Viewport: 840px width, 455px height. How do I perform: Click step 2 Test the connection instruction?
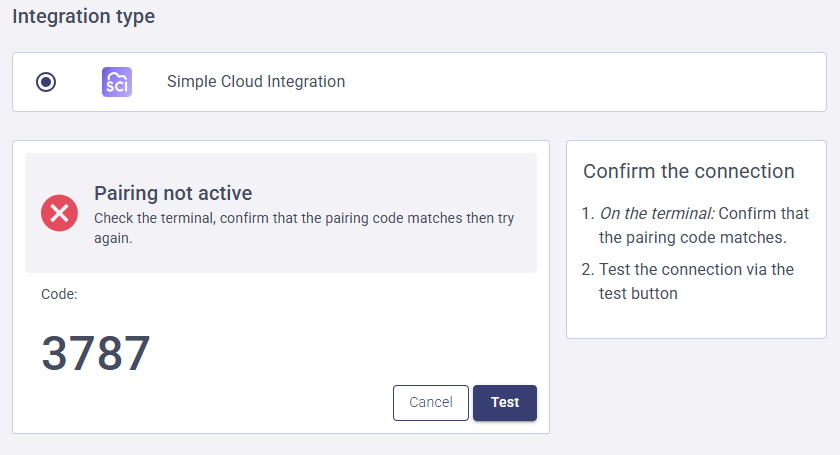696,281
